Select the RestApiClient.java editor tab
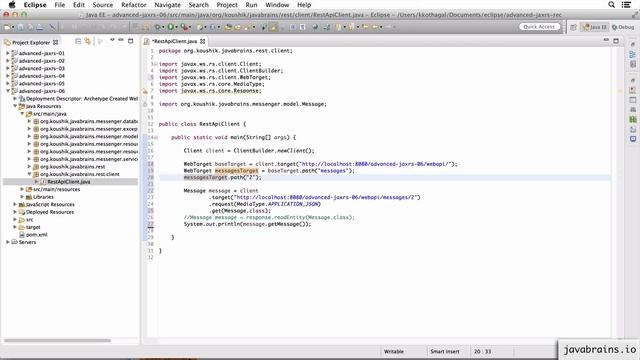Screen dimensions: 640x360 pyautogui.click(x=174, y=41)
